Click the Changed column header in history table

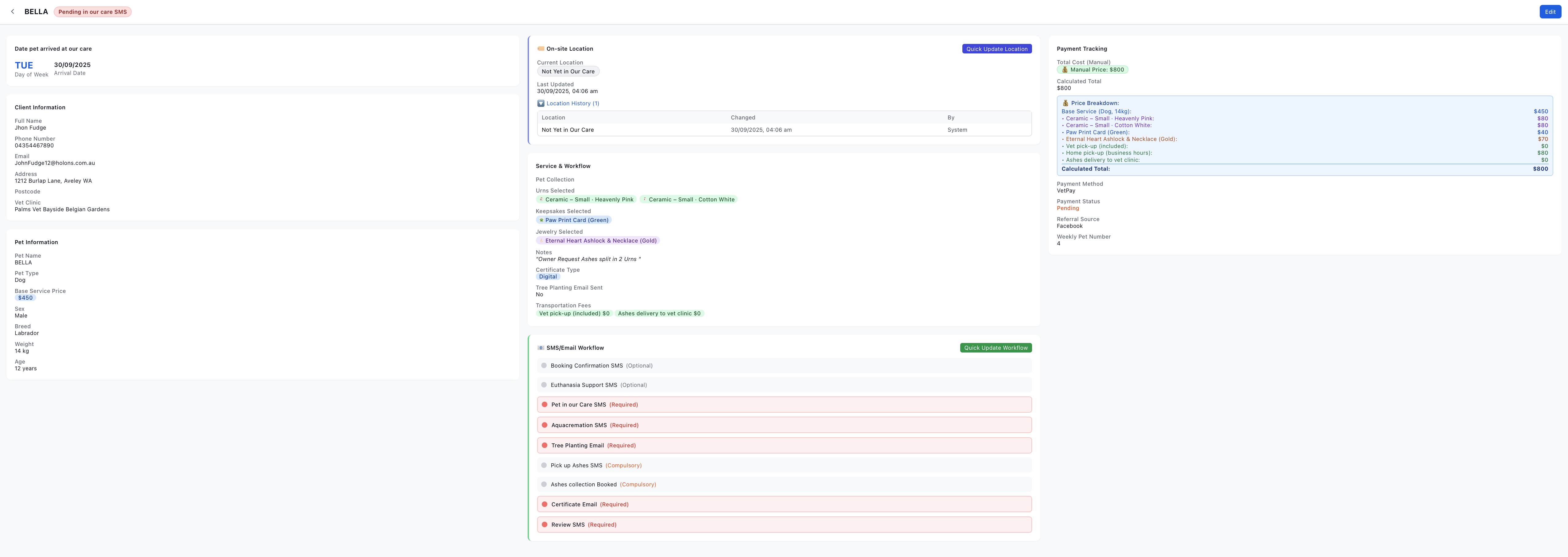point(743,118)
